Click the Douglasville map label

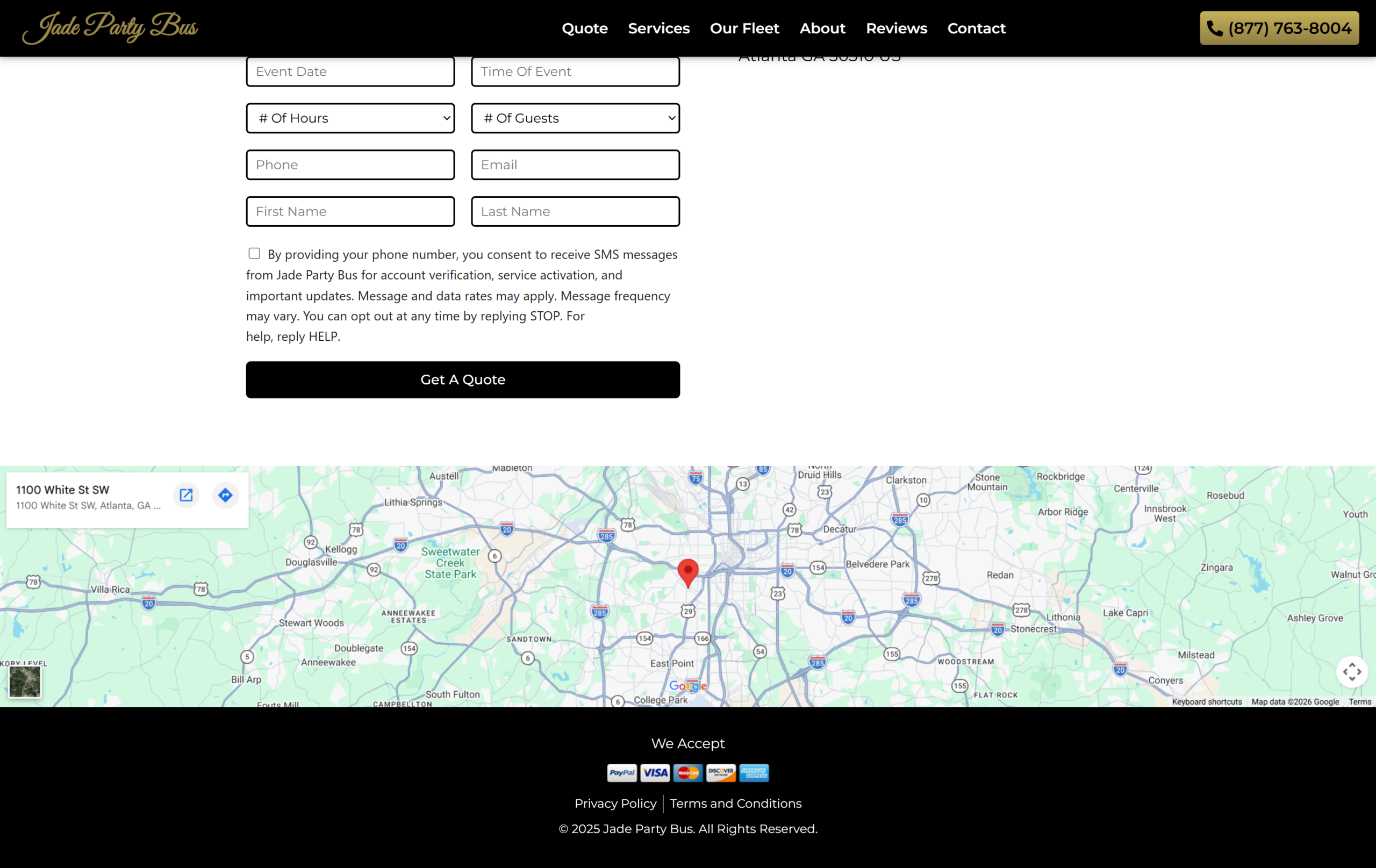311,562
